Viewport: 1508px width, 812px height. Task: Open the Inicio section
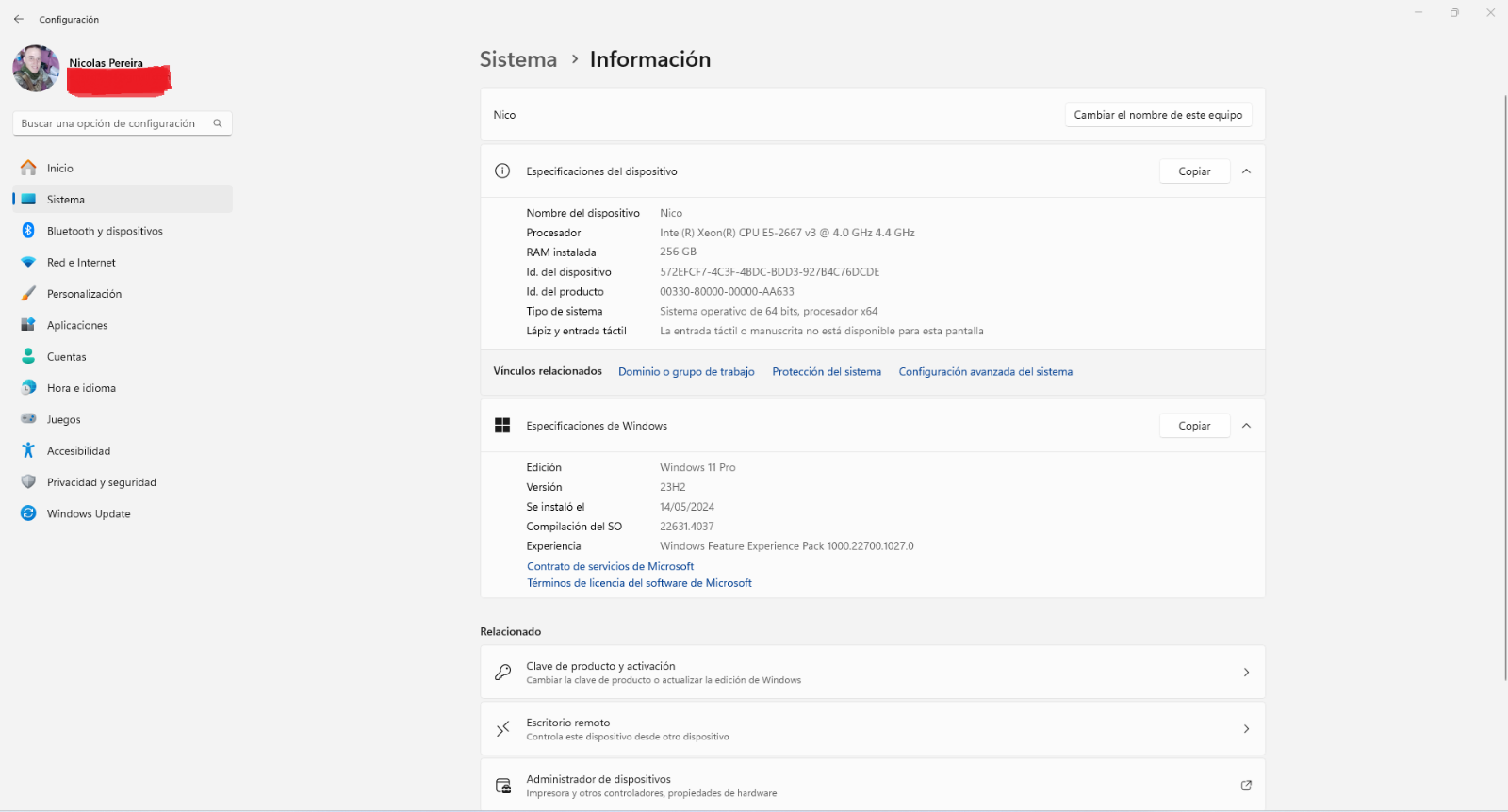[x=123, y=168]
